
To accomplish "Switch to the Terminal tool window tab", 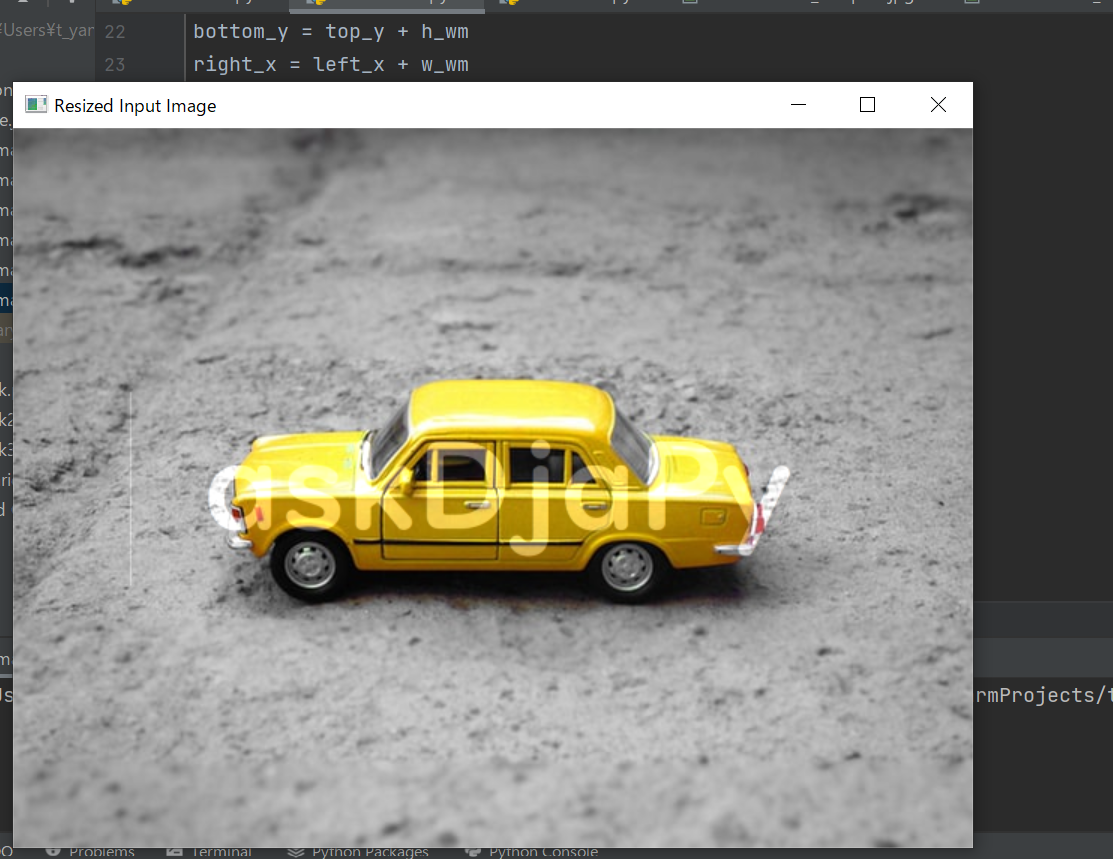I will point(220,852).
